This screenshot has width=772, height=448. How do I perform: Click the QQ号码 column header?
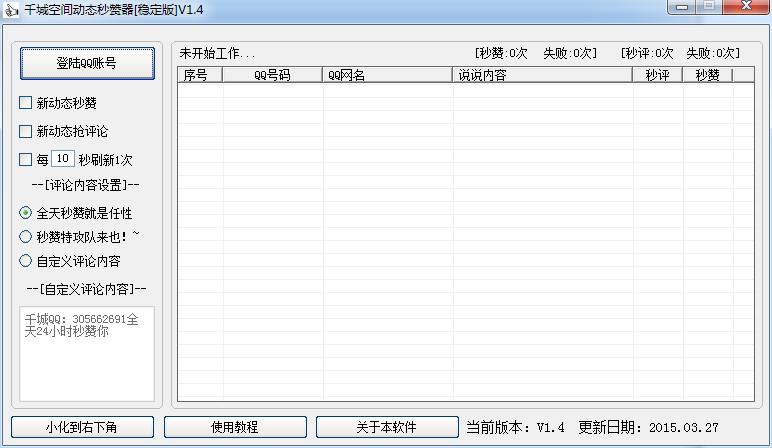point(272,75)
